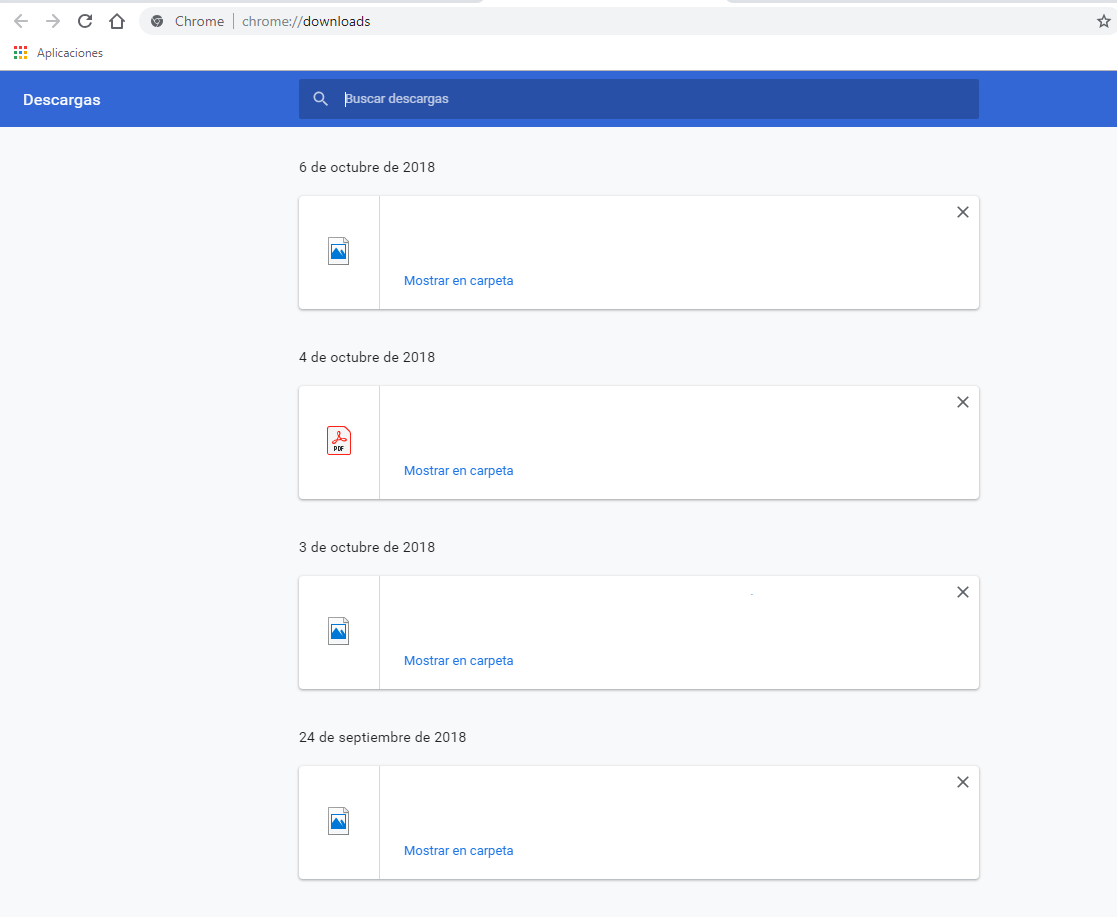The image size is (1118, 922).
Task: Reload the downloads page
Action: (x=85, y=21)
